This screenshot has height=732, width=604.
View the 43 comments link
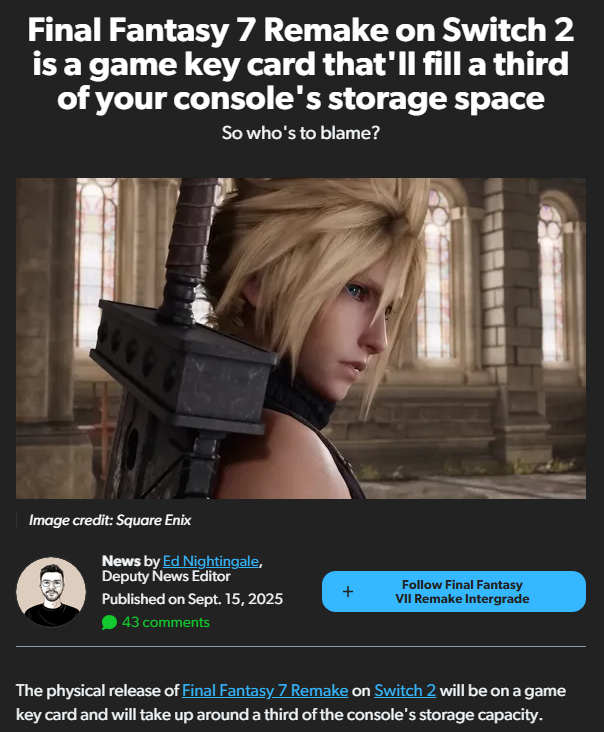pyautogui.click(x=166, y=622)
